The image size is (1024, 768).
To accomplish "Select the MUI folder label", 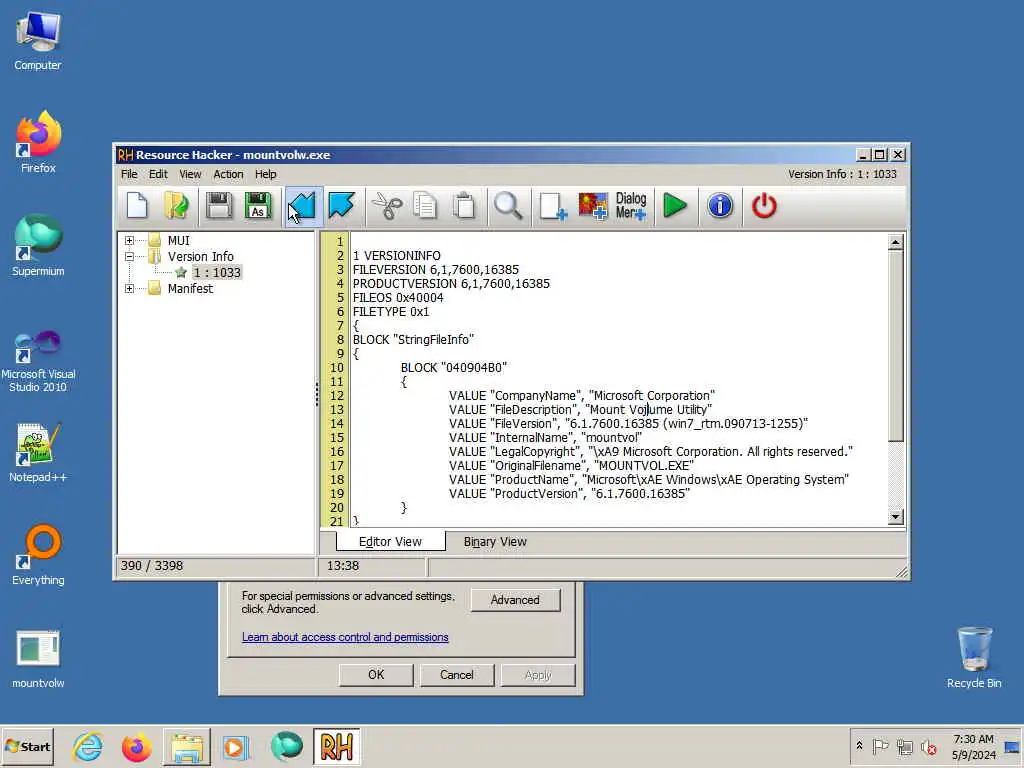I will (x=178, y=240).
